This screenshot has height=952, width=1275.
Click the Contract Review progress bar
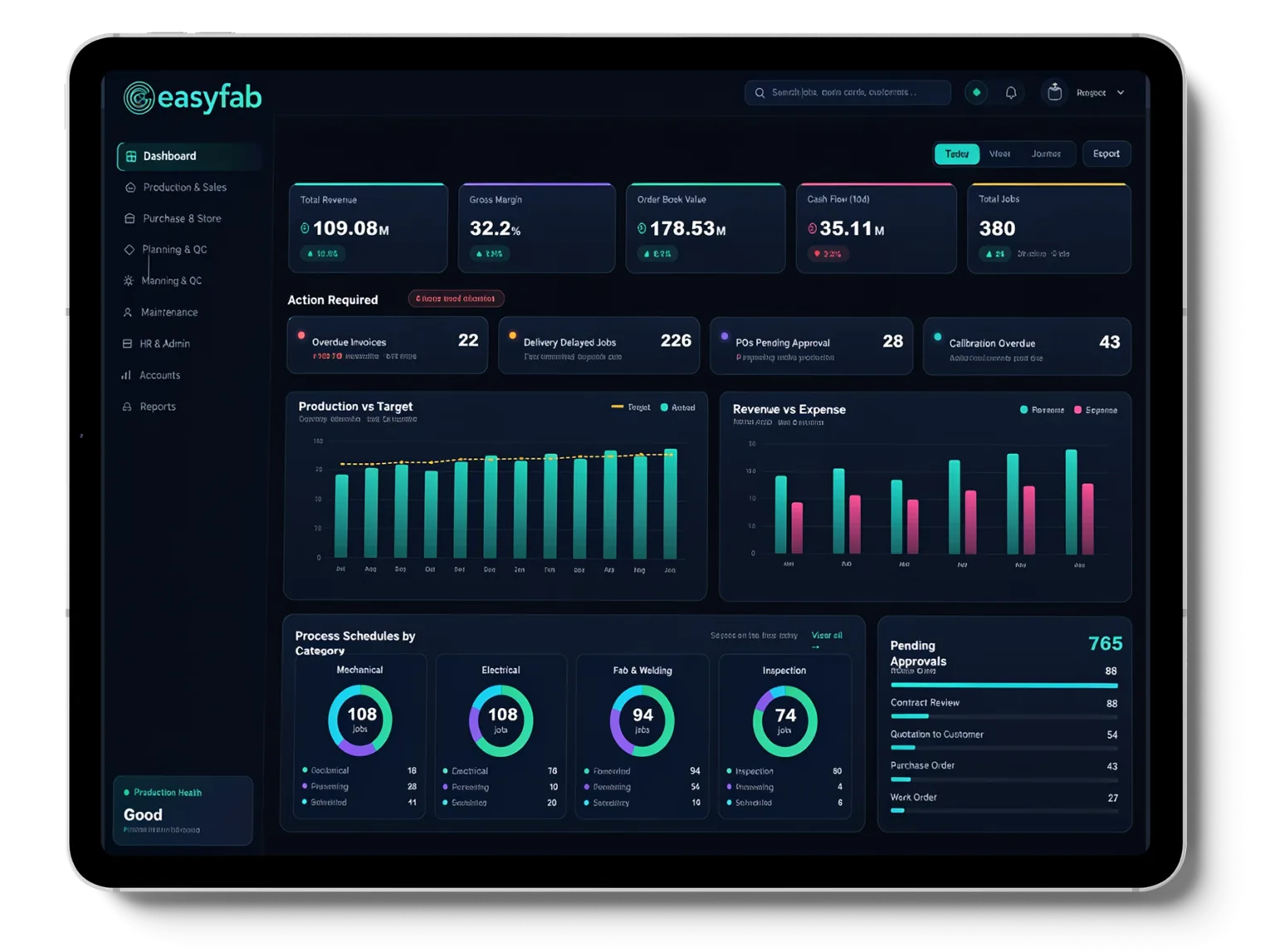1004,716
